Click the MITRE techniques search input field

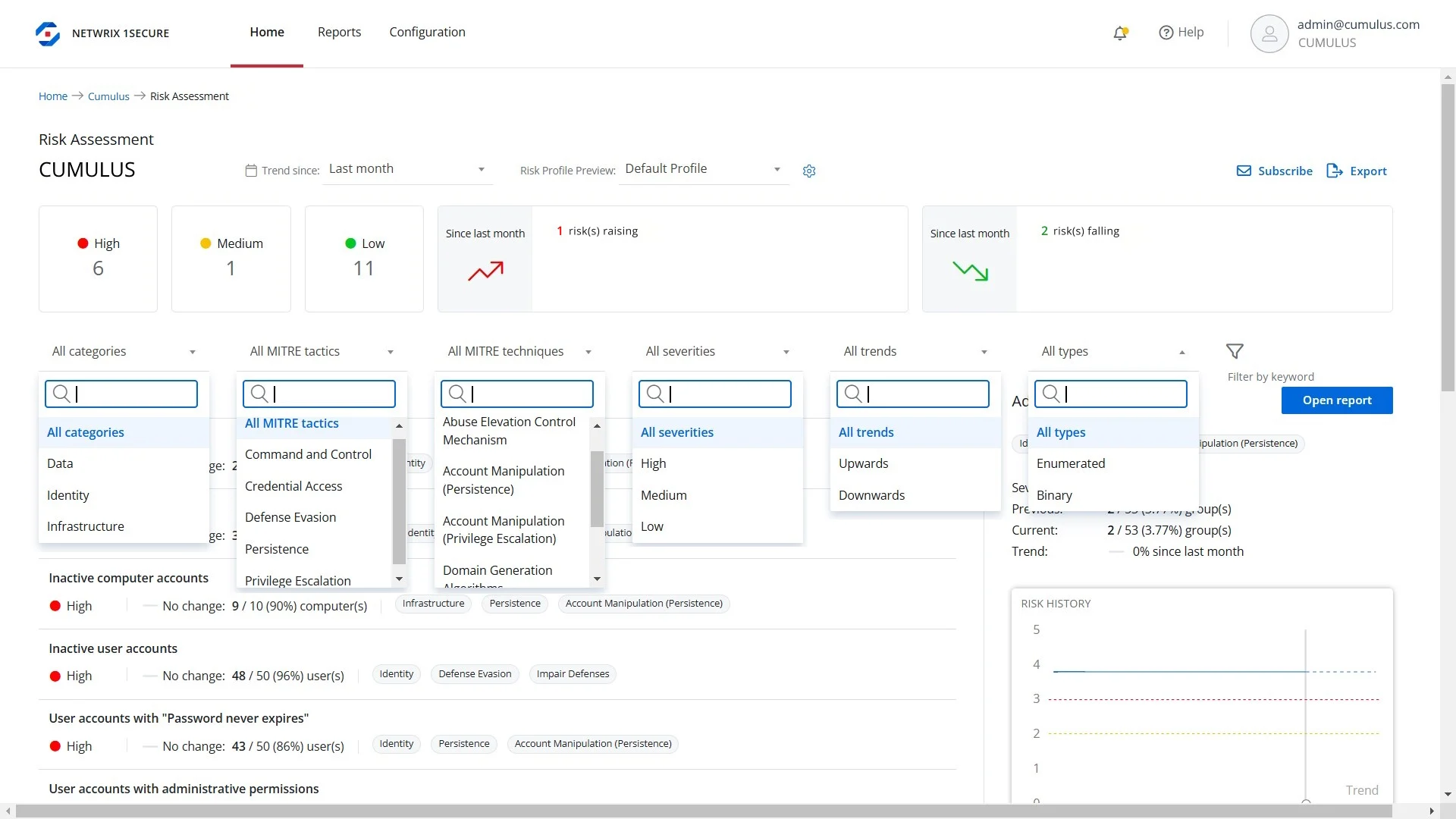(x=517, y=394)
